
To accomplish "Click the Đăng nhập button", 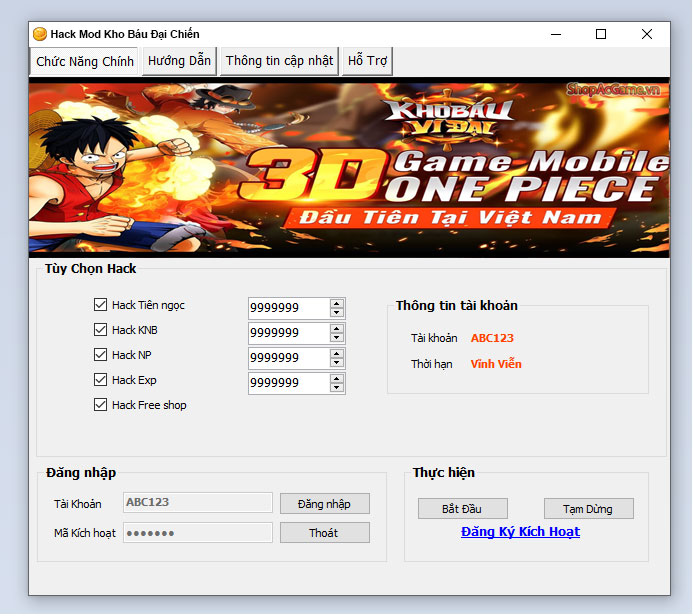I will 325,504.
